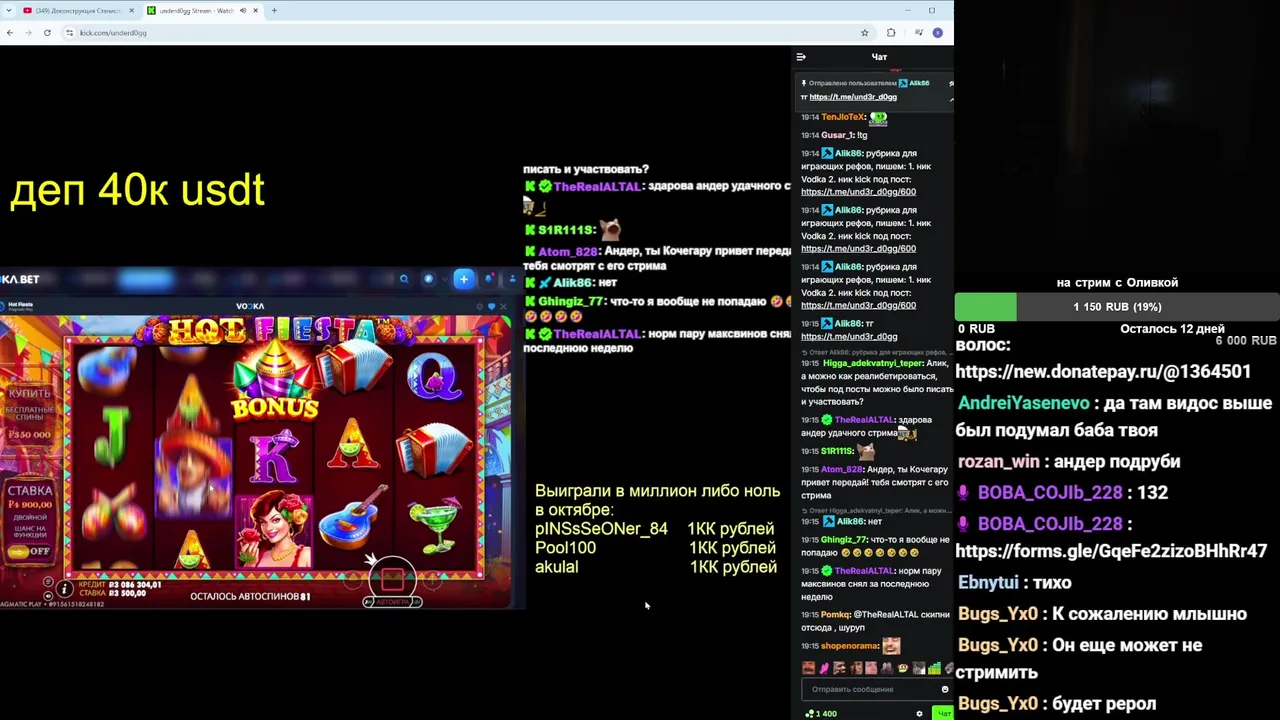Screen dimensions: 1280x720
Task: Open slot game info 'i' icon
Action: pos(65,589)
